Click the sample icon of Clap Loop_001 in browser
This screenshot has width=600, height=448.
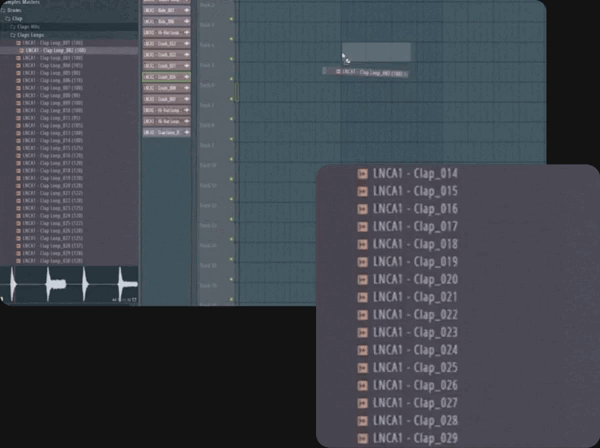18,43
